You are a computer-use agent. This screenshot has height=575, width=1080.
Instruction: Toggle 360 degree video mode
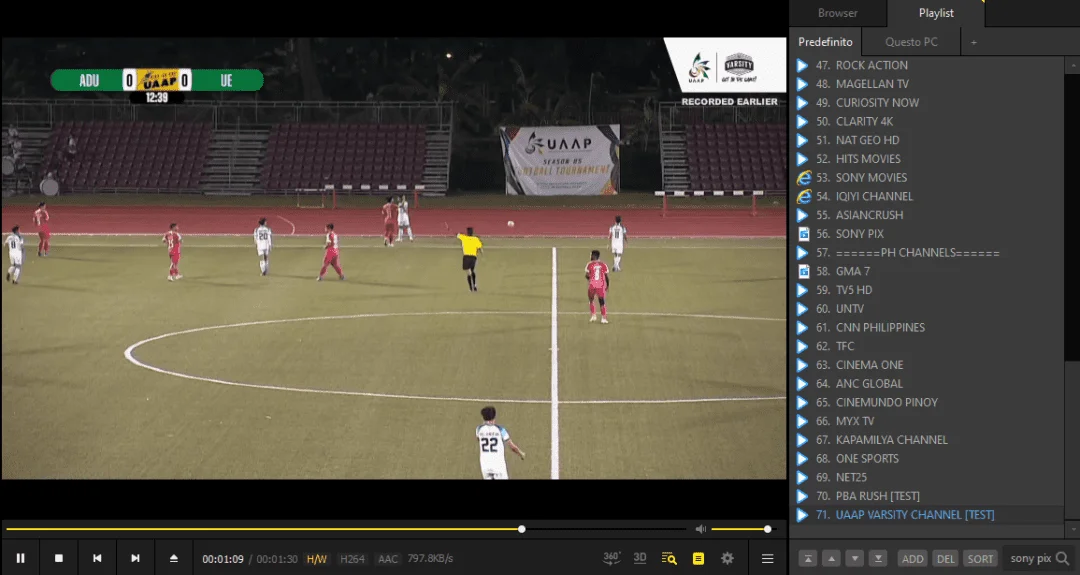coord(611,558)
